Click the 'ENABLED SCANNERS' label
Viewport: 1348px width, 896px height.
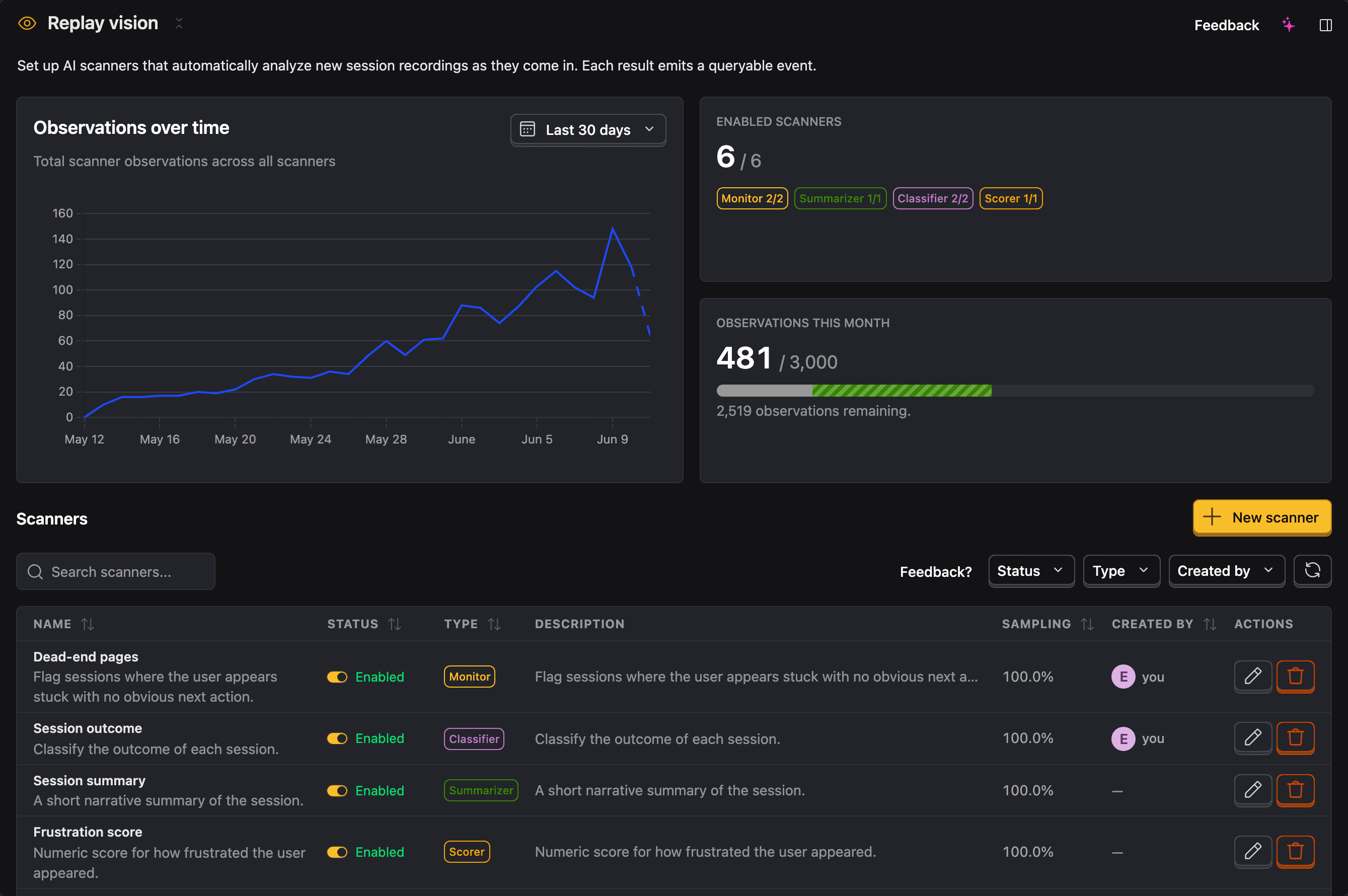[x=778, y=122]
